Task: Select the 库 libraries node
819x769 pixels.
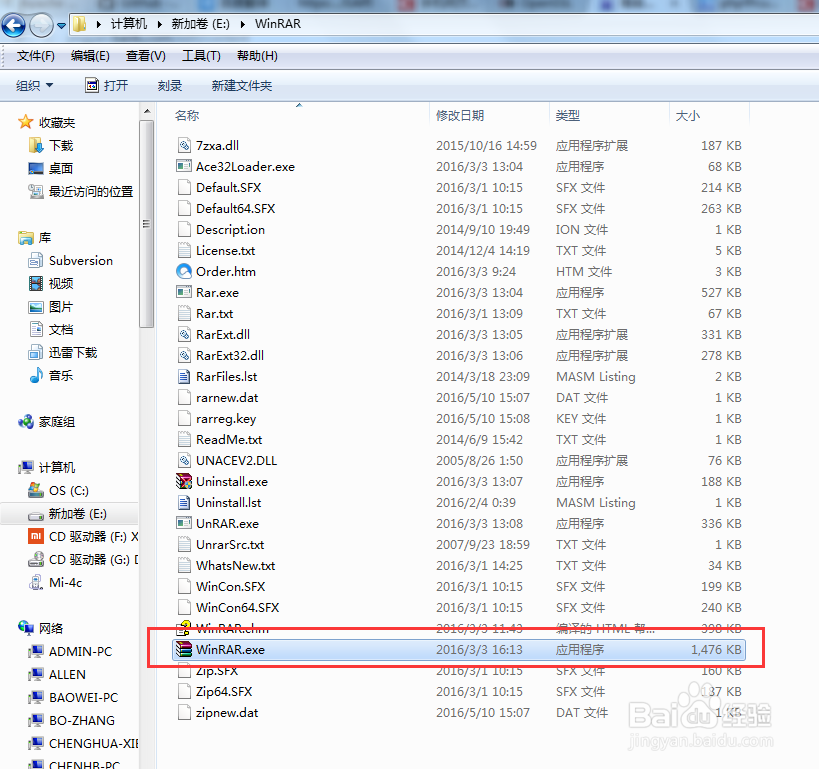Action: coord(34,238)
